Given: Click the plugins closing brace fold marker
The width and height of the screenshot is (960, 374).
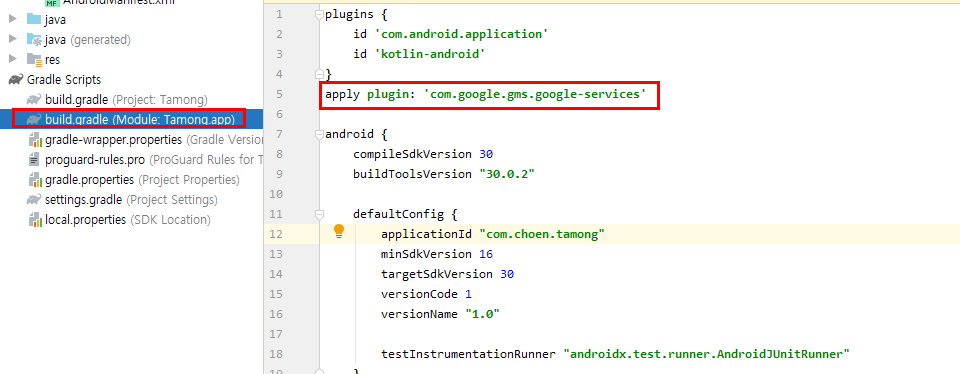Looking at the screenshot, I should click(318, 73).
